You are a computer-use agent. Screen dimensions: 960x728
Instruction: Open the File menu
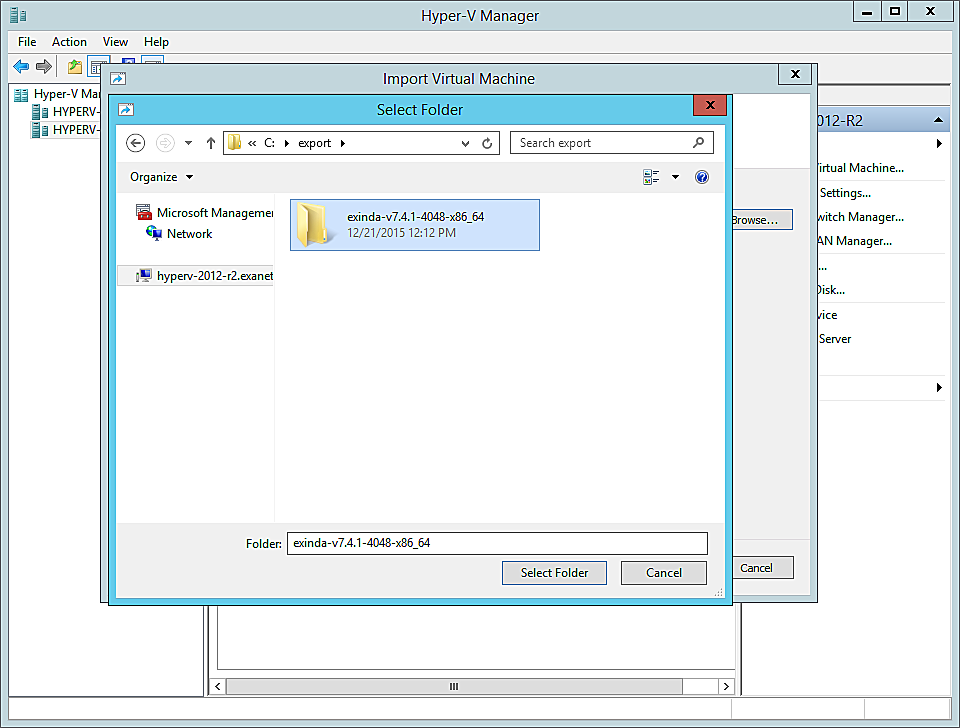pos(27,42)
